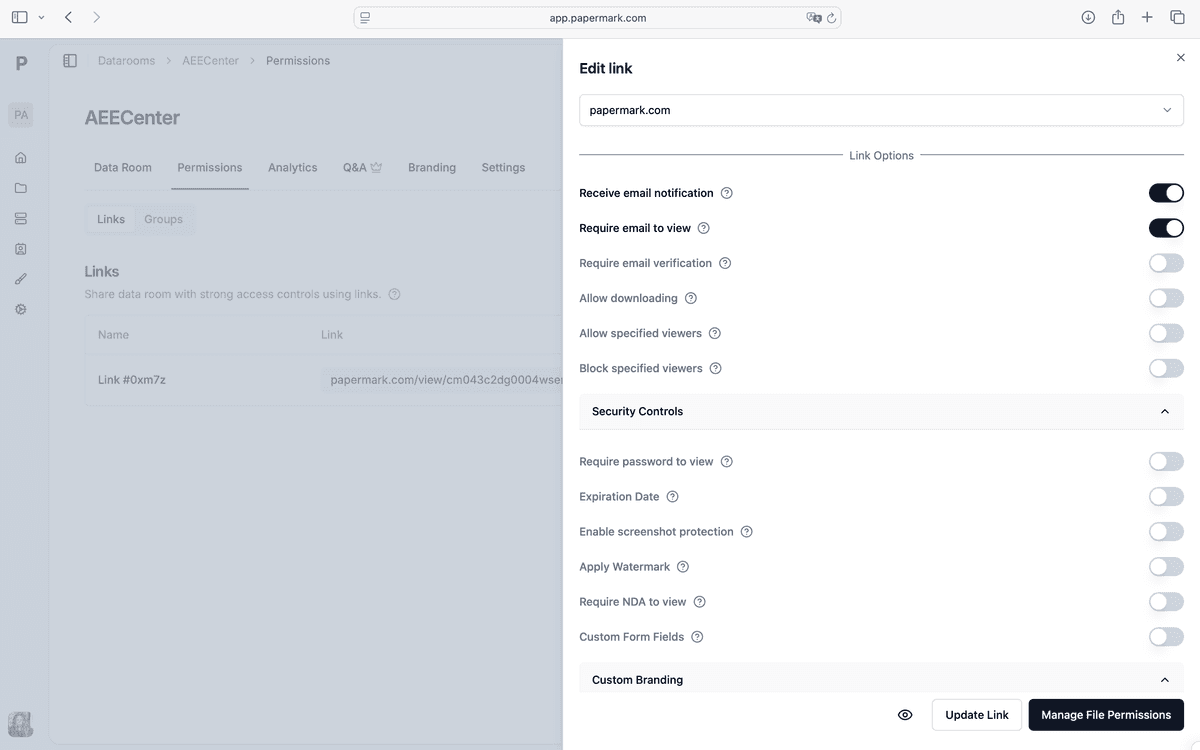
Task: Turn off Require email to view
Action: click(x=1166, y=227)
